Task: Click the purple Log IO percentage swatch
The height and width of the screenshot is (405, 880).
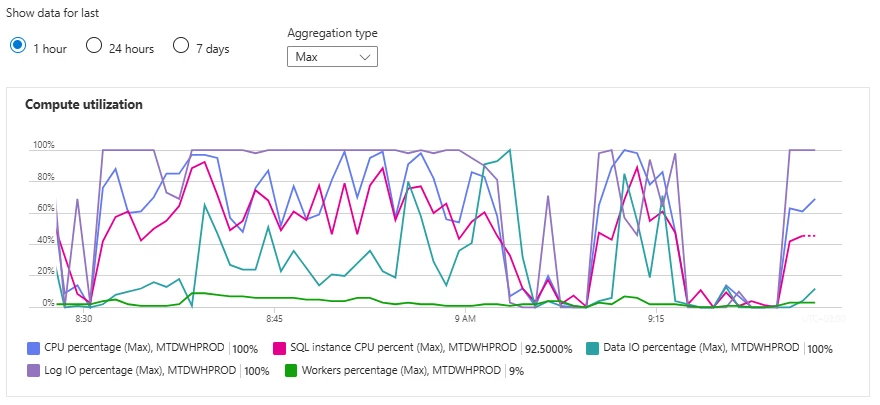Action: tap(32, 370)
